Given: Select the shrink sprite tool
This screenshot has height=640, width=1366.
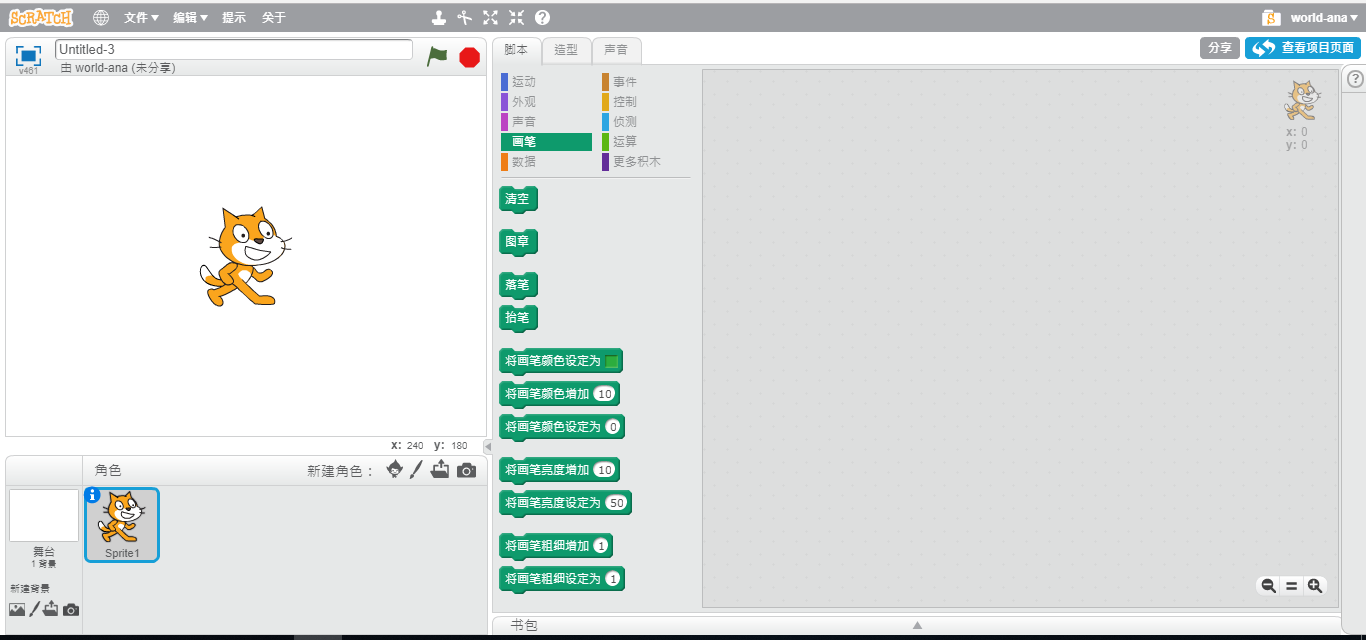Looking at the screenshot, I should (x=516, y=17).
